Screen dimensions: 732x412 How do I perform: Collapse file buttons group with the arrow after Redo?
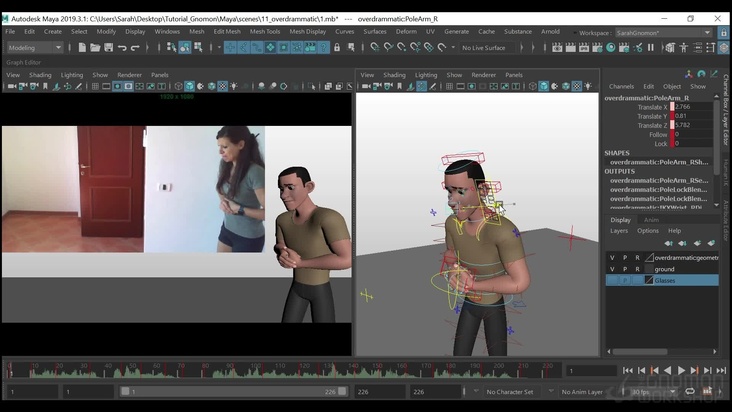pos(147,48)
